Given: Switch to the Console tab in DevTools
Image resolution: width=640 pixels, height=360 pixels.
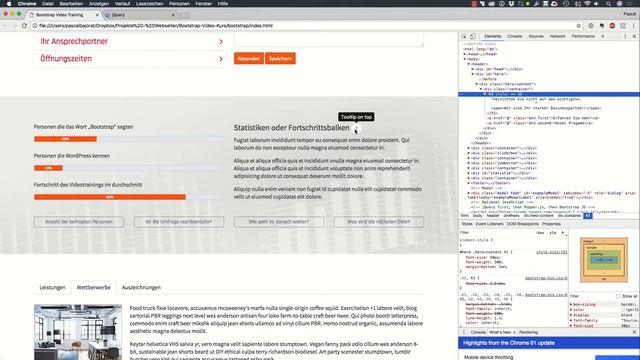Looking at the screenshot, I should click(515, 36).
